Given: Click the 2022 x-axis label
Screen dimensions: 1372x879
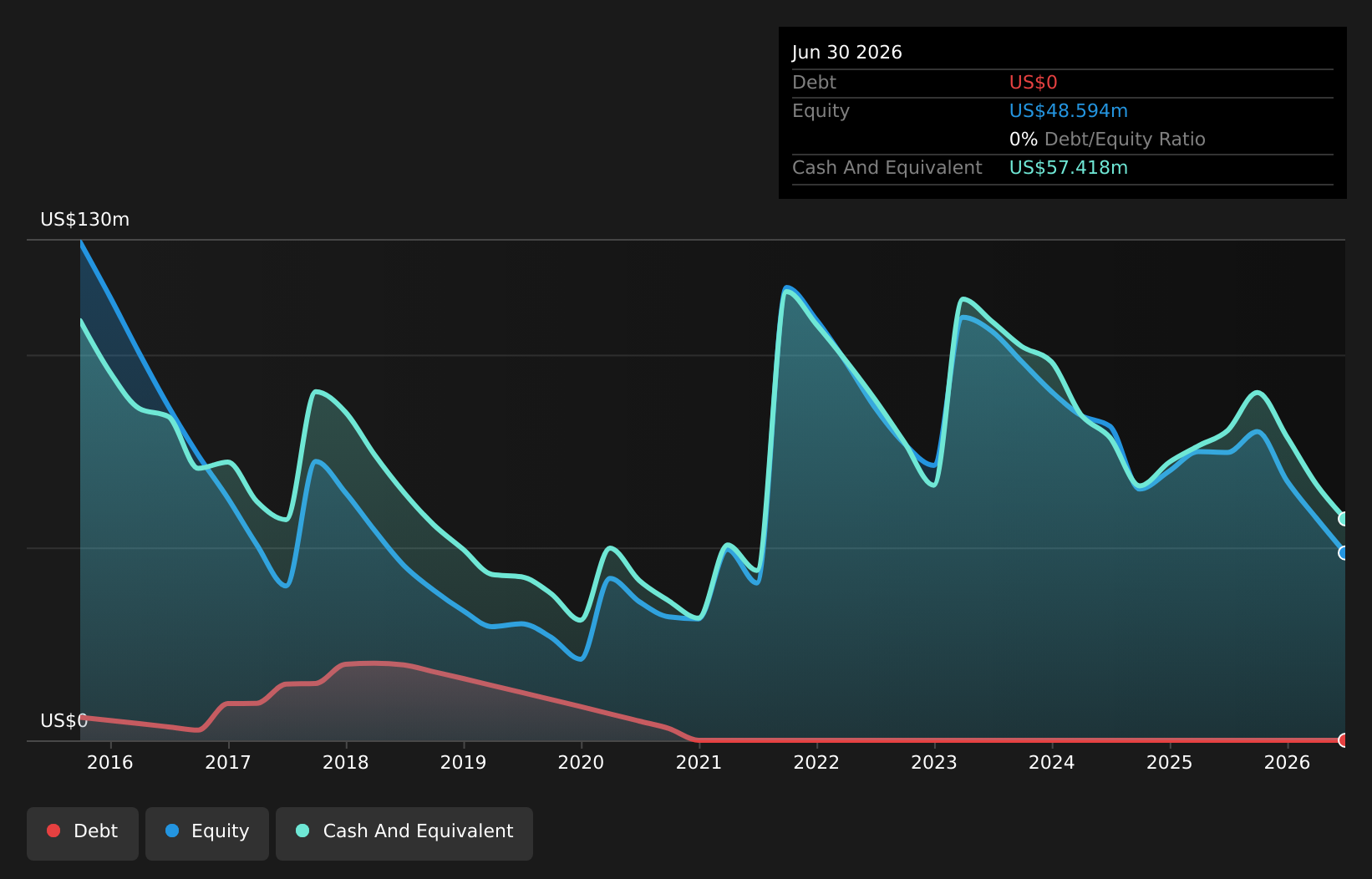Looking at the screenshot, I should (x=816, y=762).
